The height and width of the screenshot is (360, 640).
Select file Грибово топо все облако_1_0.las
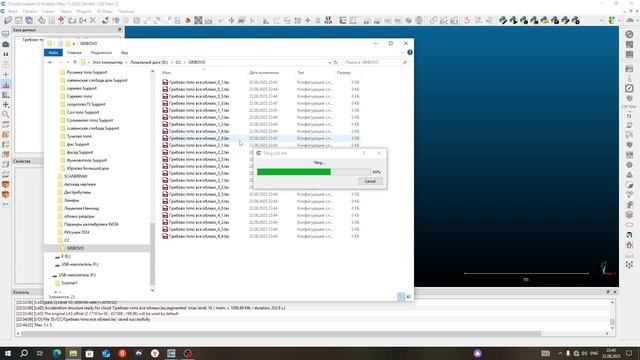[199, 103]
